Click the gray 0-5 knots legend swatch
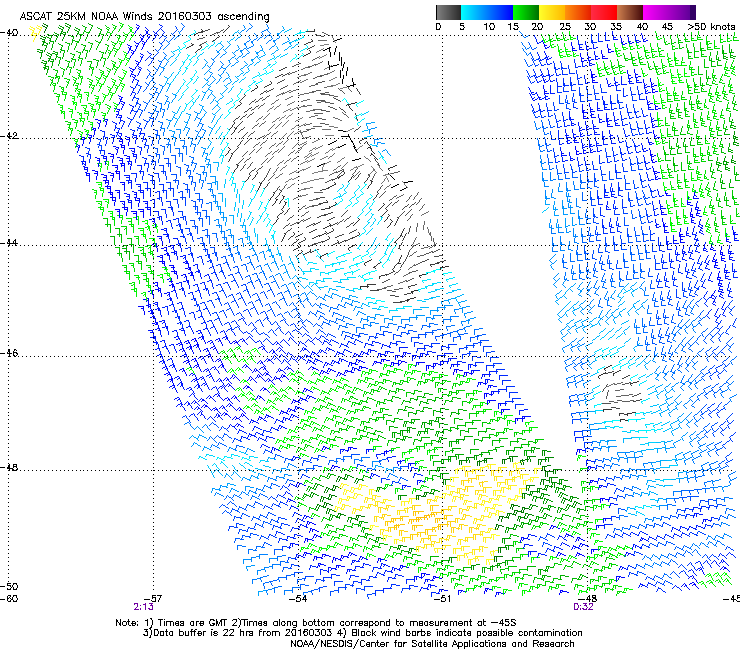The height and width of the screenshot is (650, 740). pos(448,12)
